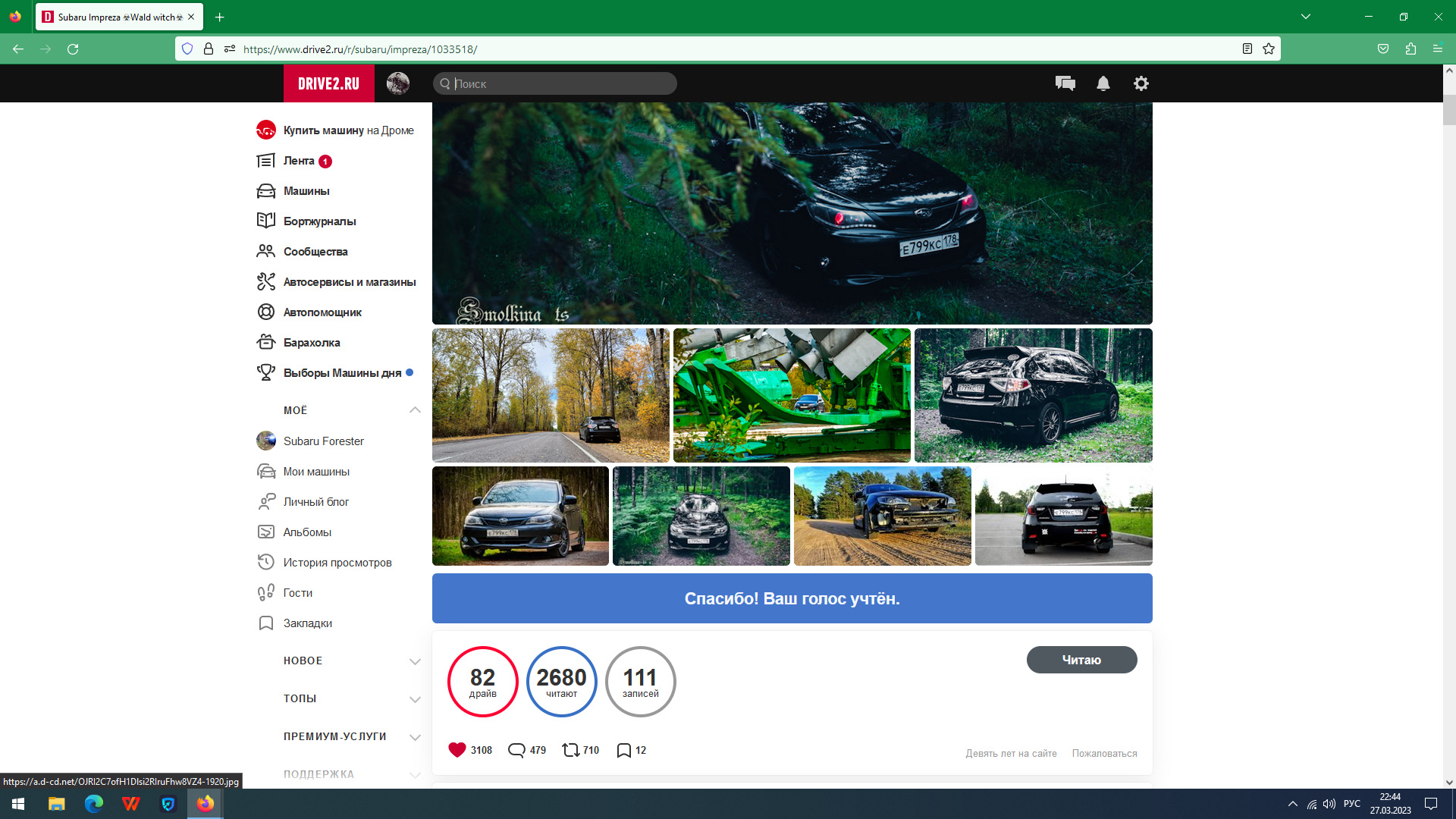
Task: Open Бортжурналы in the sidebar menu
Action: pyautogui.click(x=319, y=221)
